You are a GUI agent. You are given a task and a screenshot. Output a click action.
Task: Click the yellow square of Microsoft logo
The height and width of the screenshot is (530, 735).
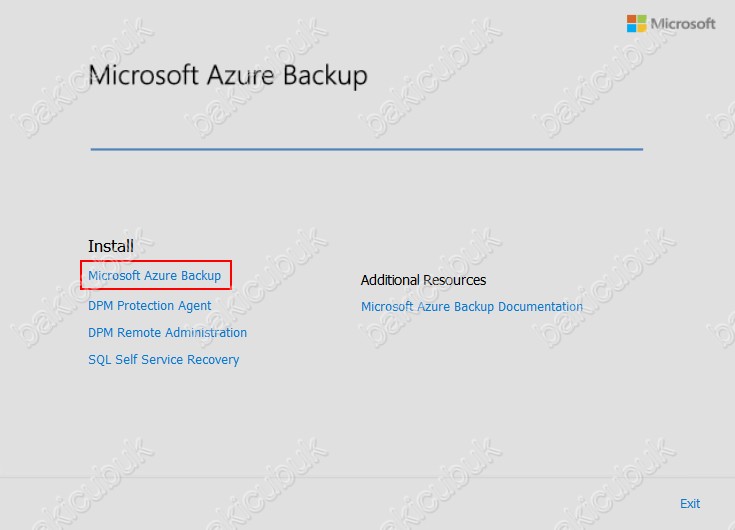tap(641, 28)
